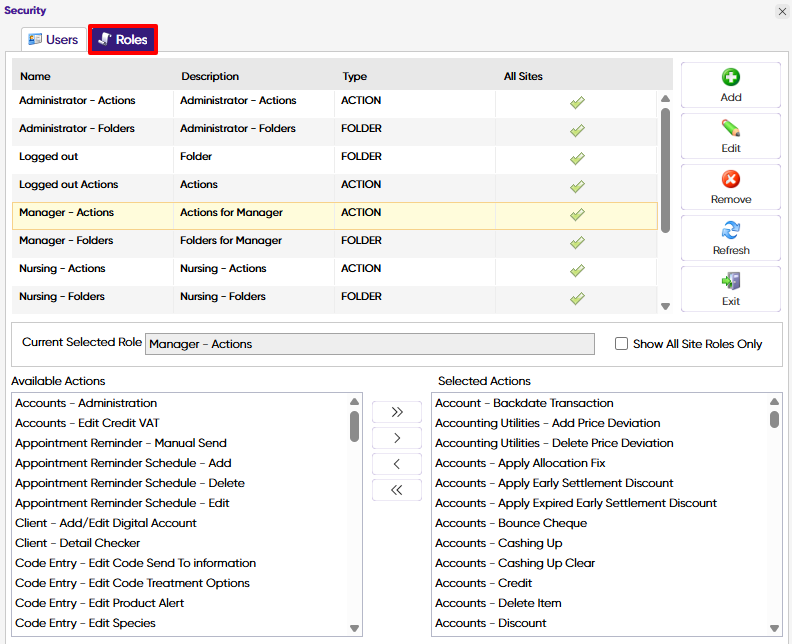Select Accounts - Delete Item action
This screenshot has width=792, height=644.
coord(498,603)
